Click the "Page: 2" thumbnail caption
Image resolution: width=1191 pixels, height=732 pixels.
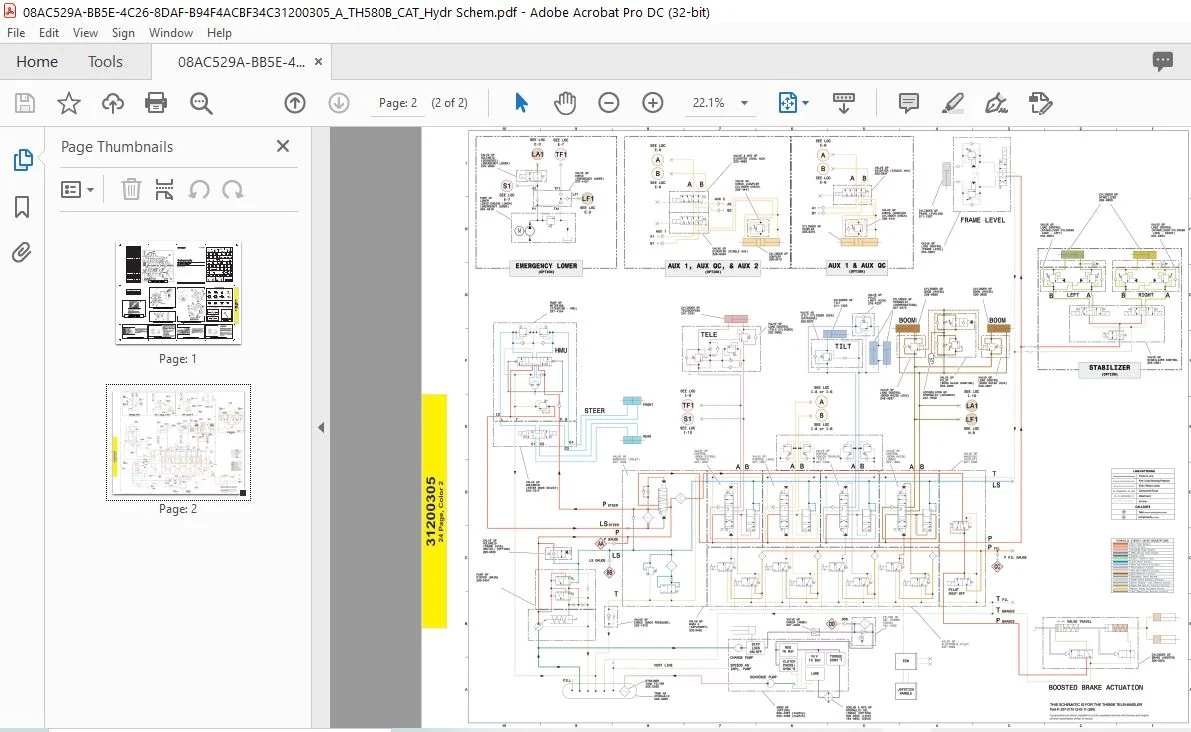(178, 509)
